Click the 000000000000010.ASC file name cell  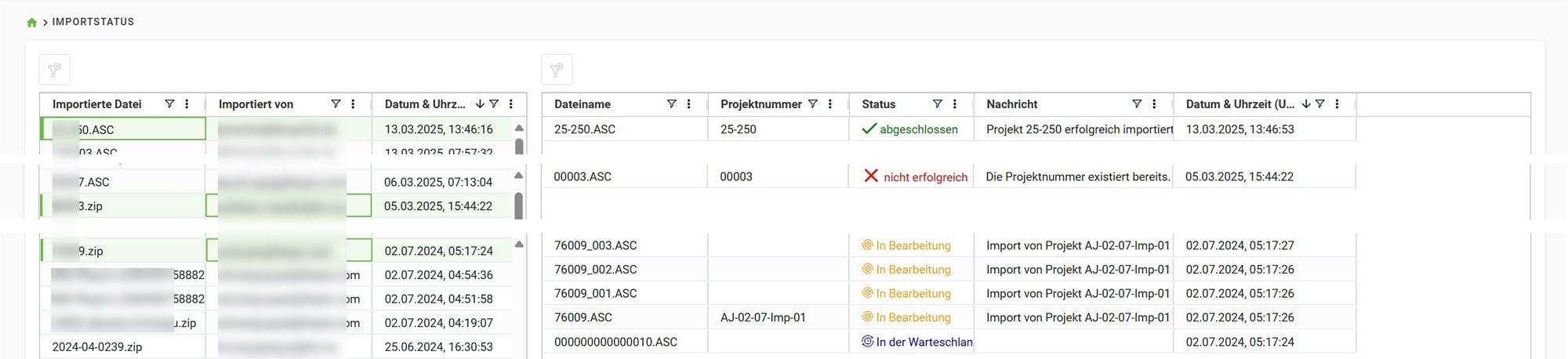click(x=624, y=341)
